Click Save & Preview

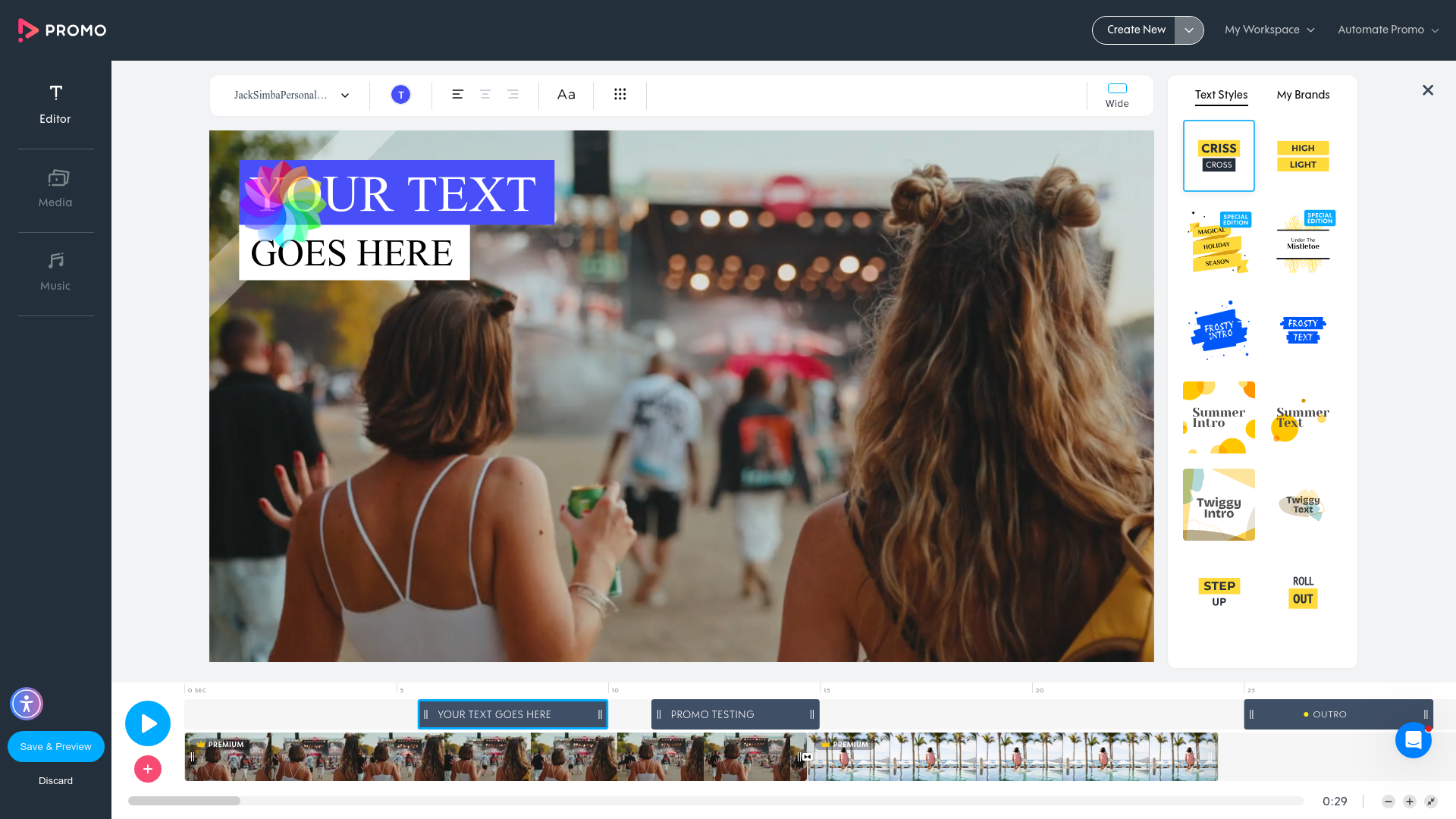tap(56, 746)
